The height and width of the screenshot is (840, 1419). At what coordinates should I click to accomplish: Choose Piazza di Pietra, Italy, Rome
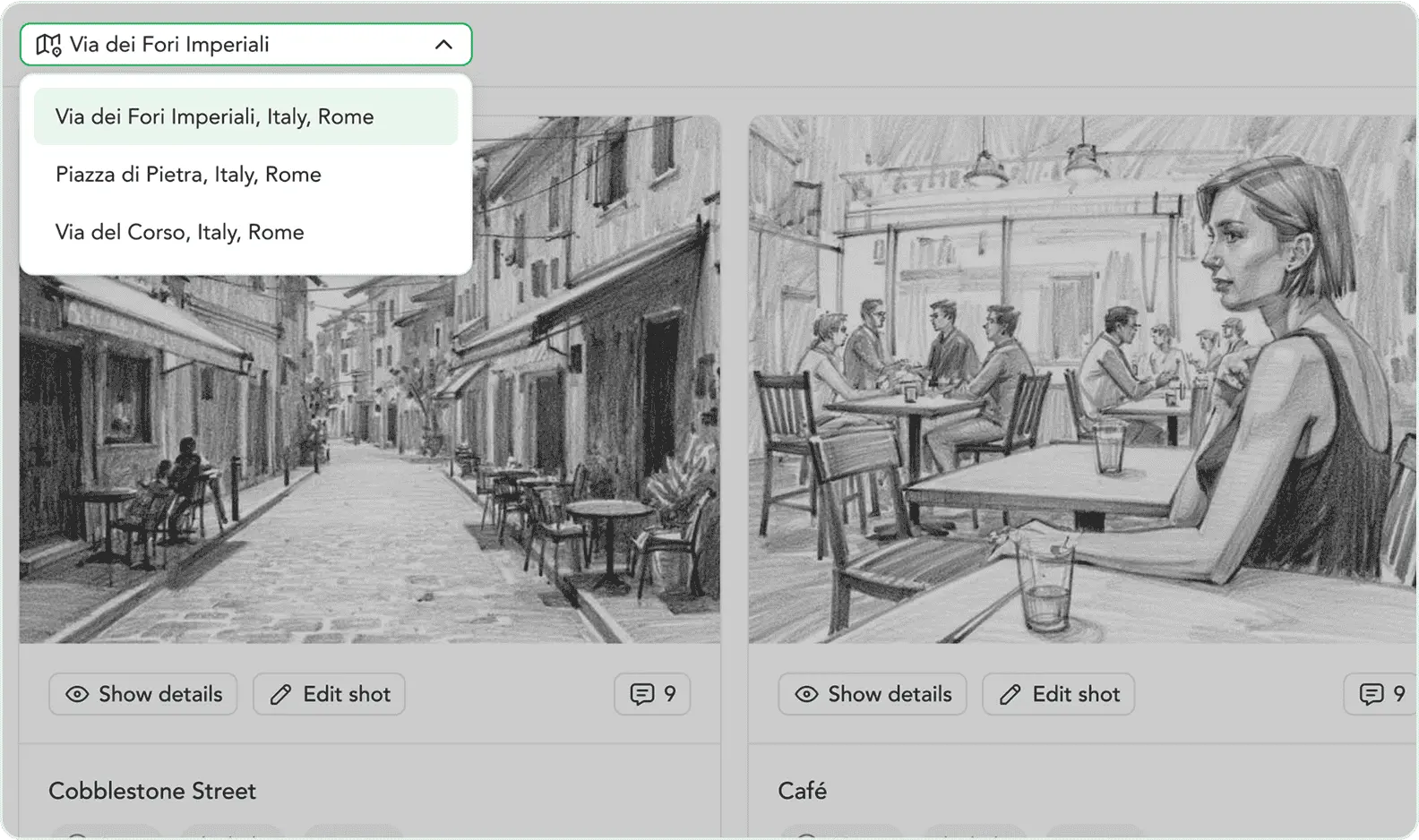[x=188, y=175]
